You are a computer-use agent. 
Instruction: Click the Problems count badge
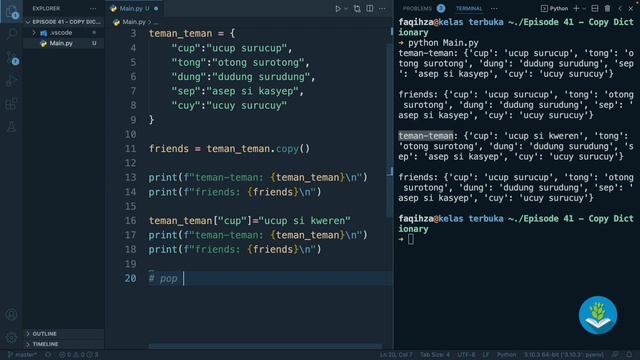coord(441,8)
